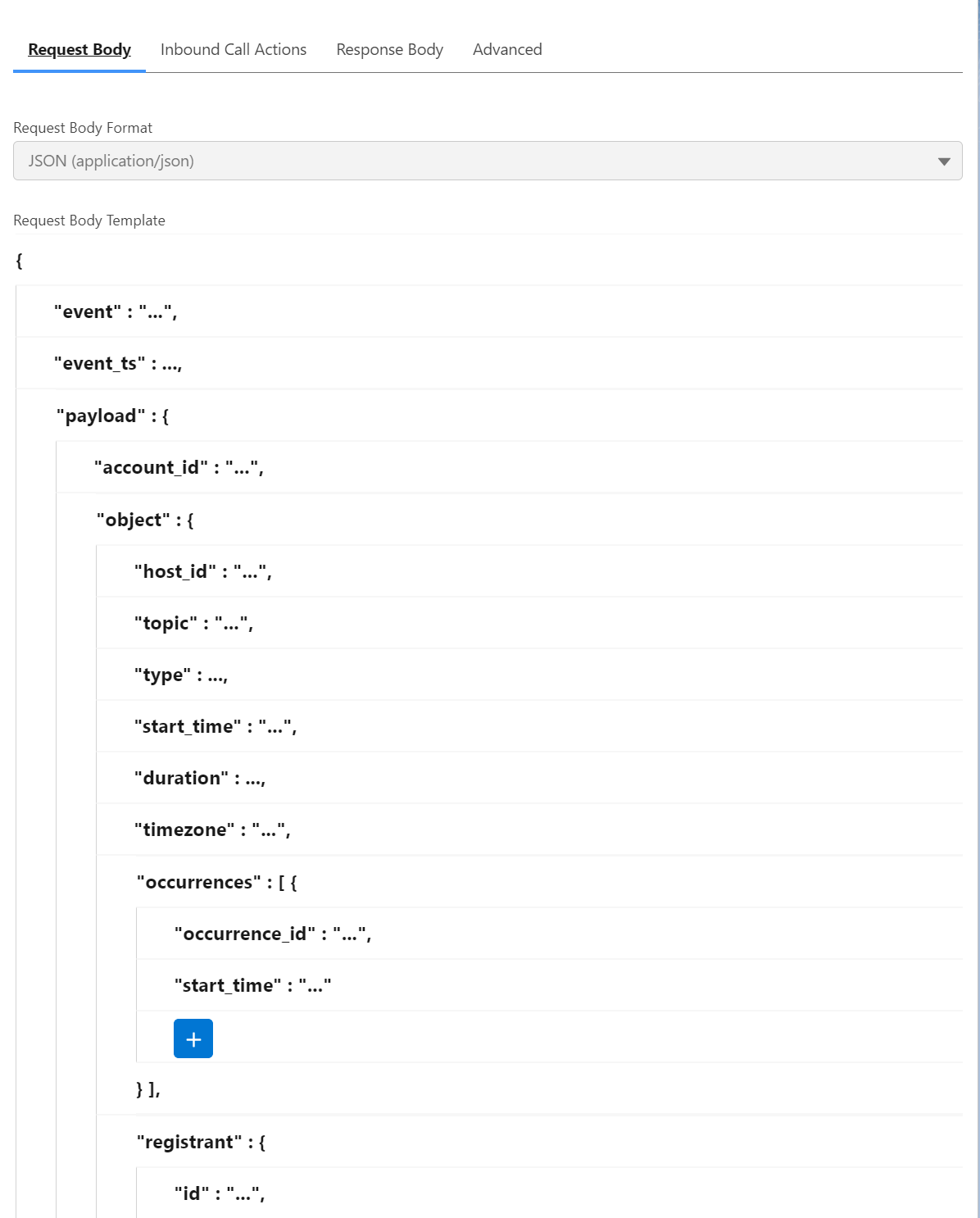Click the "account_id" field row
This screenshot has height=1218, width=980.
coord(179,467)
